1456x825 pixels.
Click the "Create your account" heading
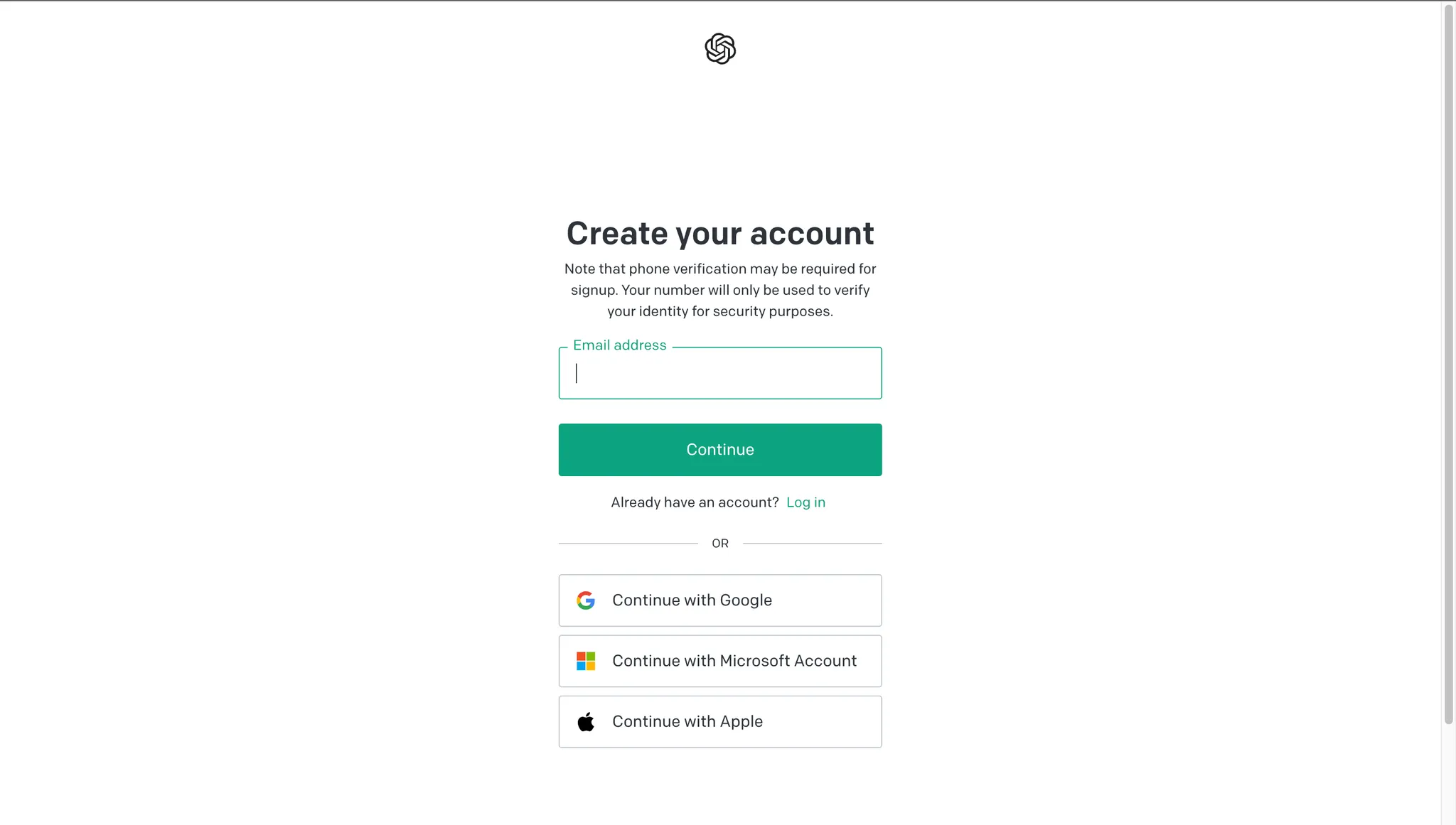[719, 234]
